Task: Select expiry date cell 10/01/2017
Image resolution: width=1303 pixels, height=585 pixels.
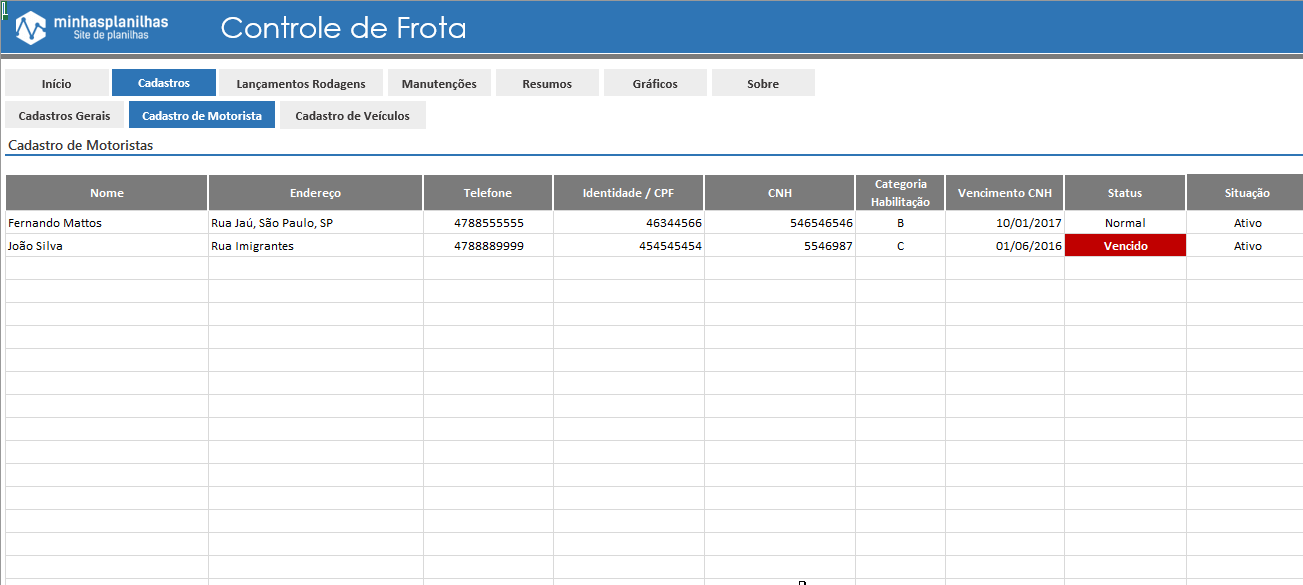Action: click(x=1005, y=222)
